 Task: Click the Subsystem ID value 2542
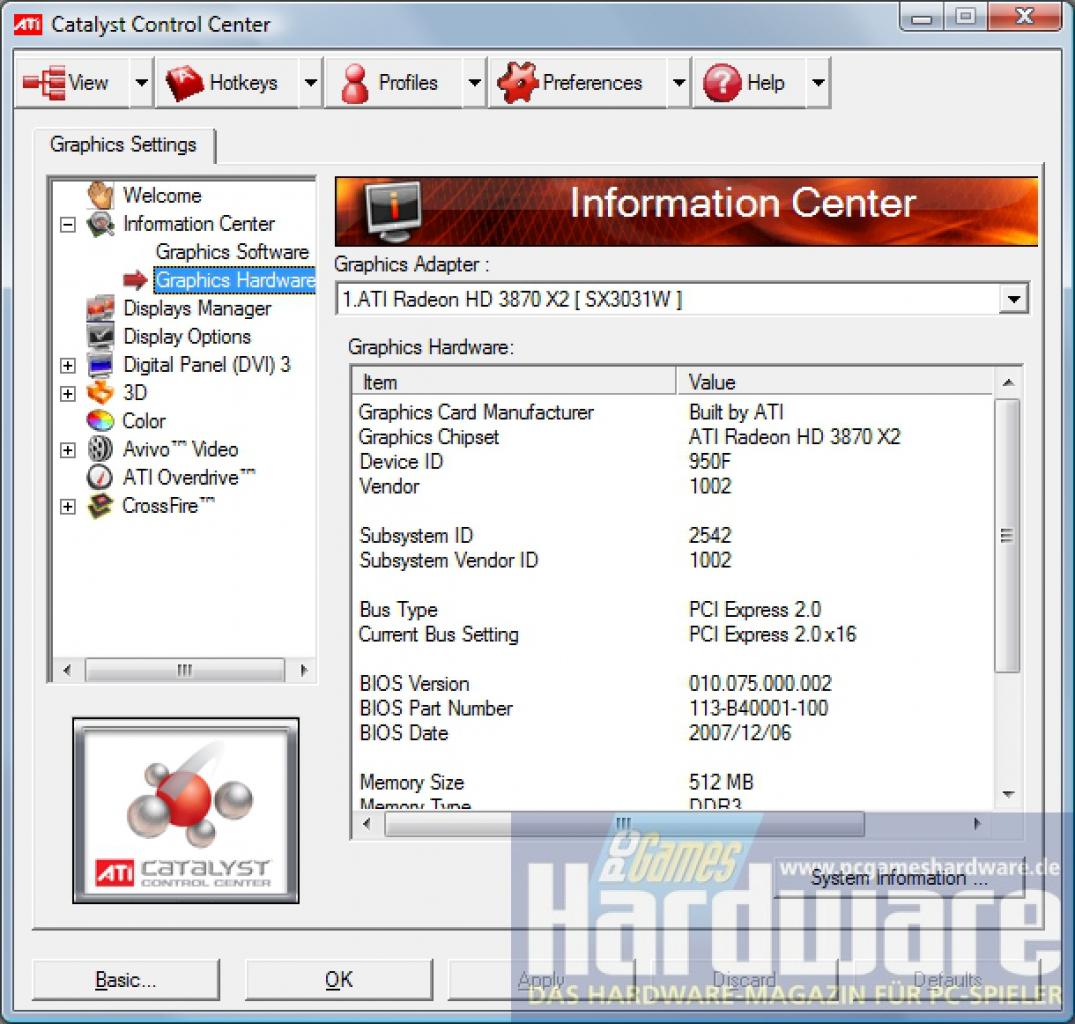coord(710,535)
